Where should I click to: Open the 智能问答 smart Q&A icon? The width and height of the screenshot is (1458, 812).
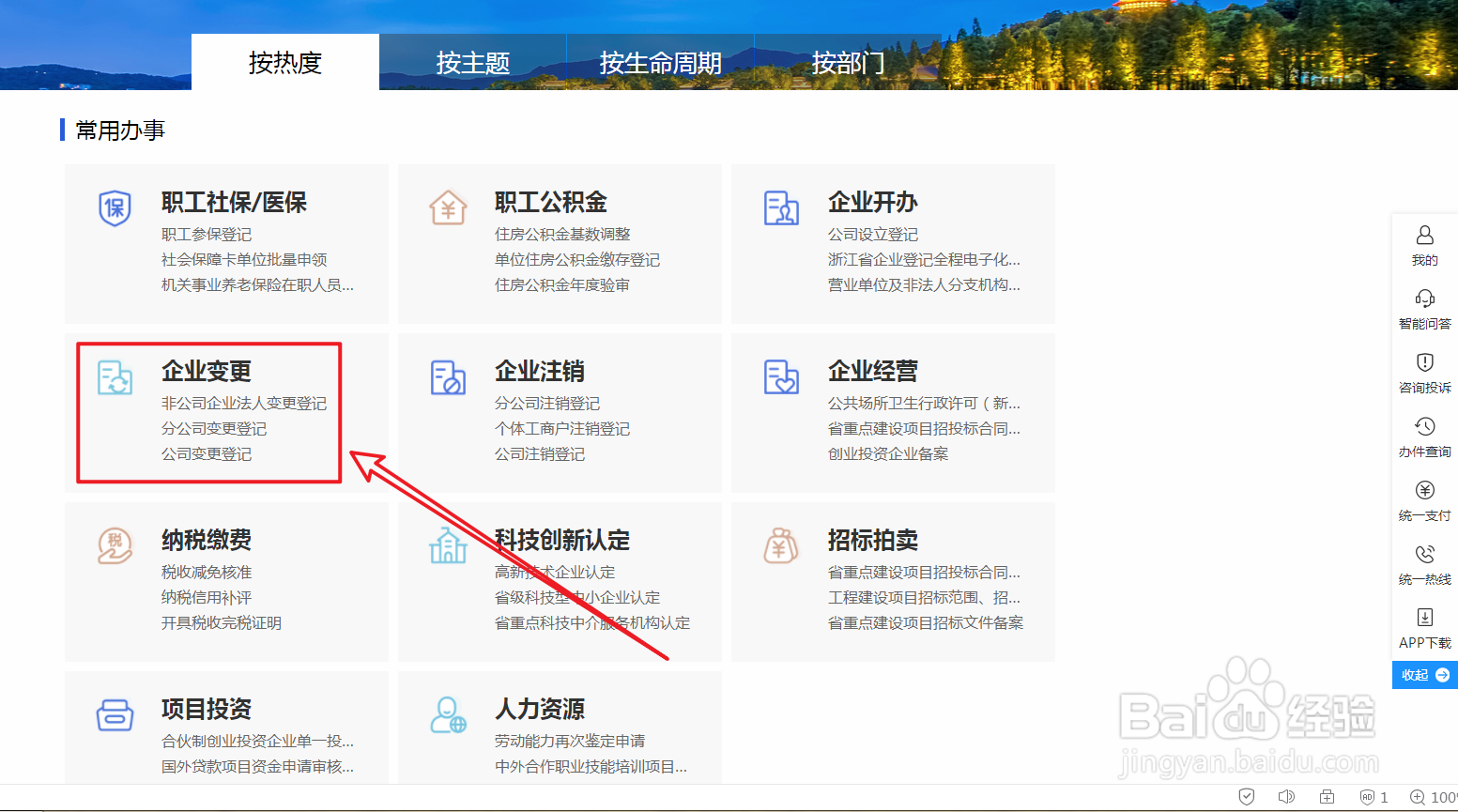click(x=1424, y=299)
